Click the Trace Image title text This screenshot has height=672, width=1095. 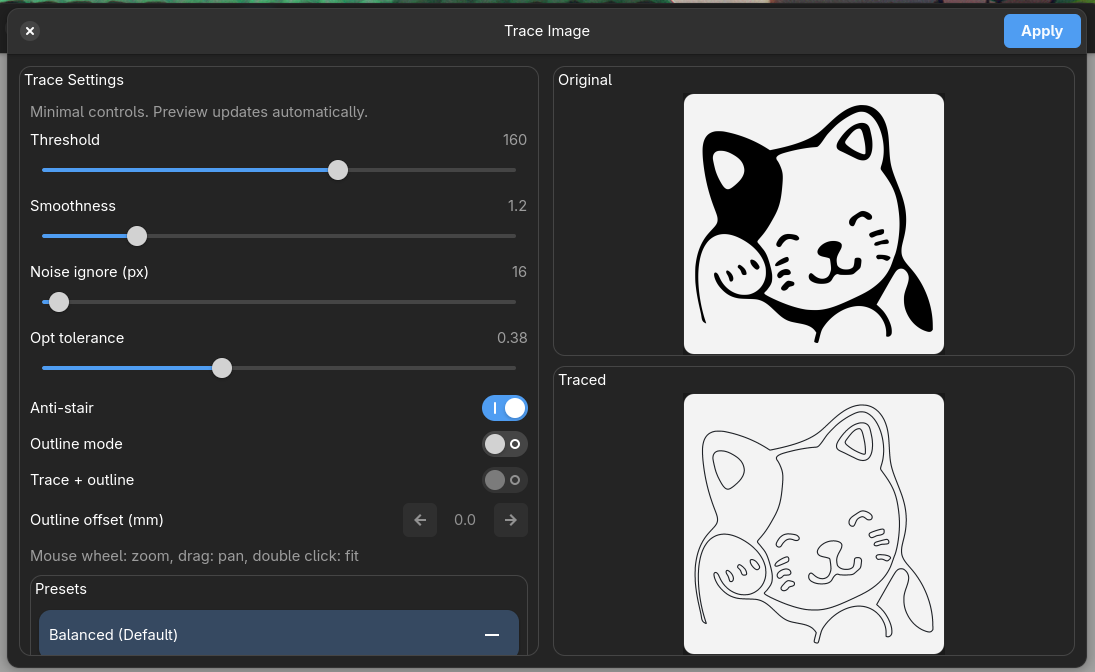[547, 31]
